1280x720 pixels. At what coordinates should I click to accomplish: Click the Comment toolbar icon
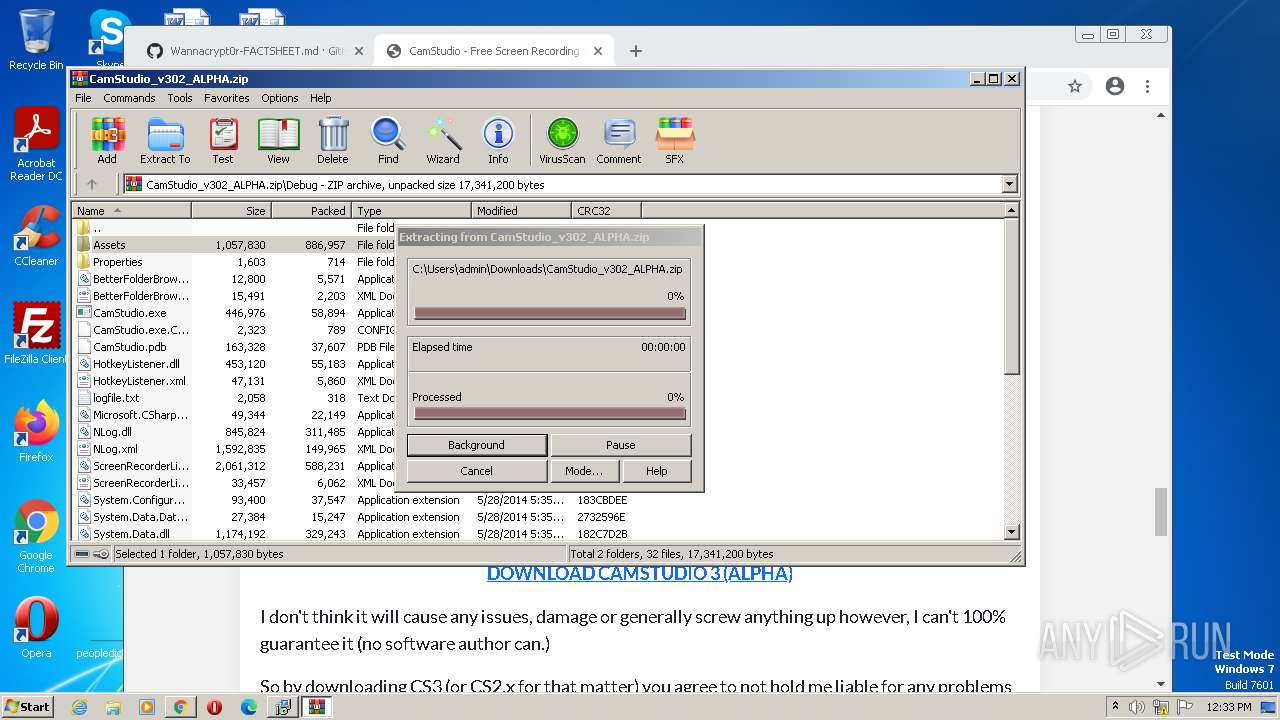(619, 140)
